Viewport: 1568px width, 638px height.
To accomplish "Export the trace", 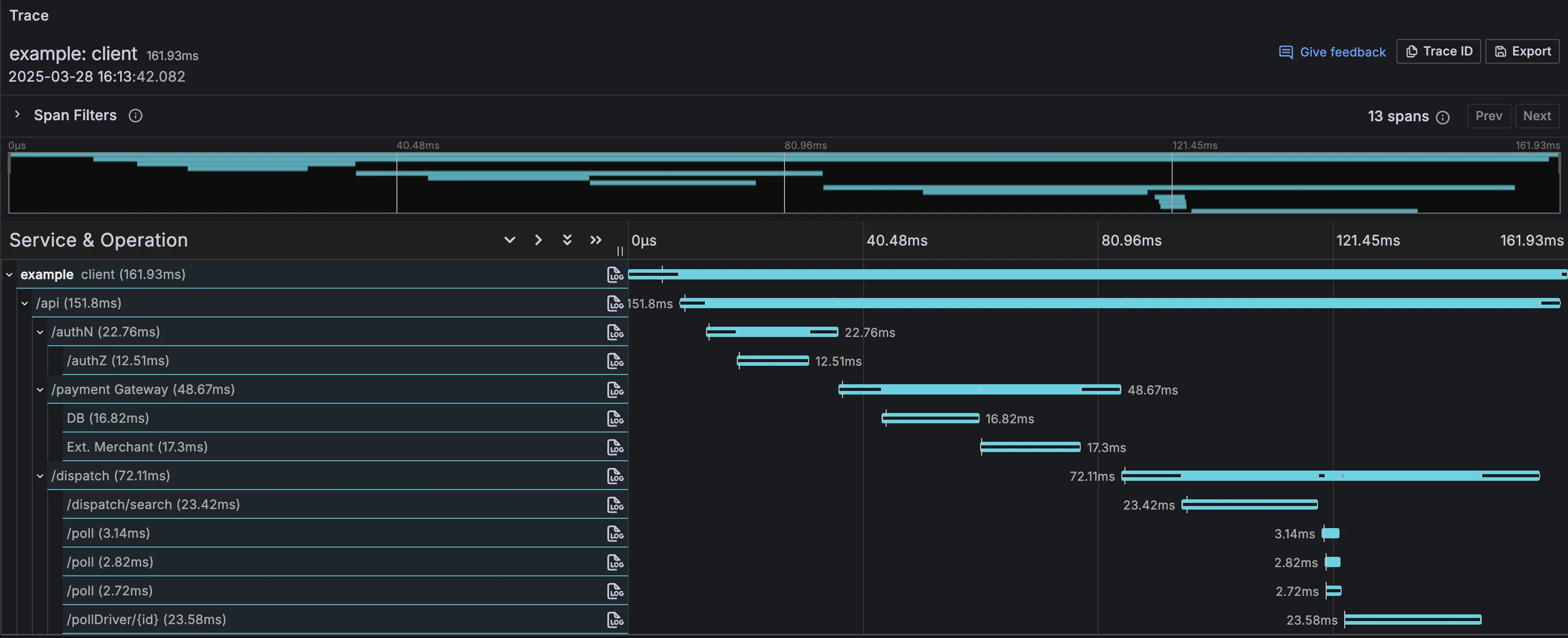I will [x=1522, y=51].
